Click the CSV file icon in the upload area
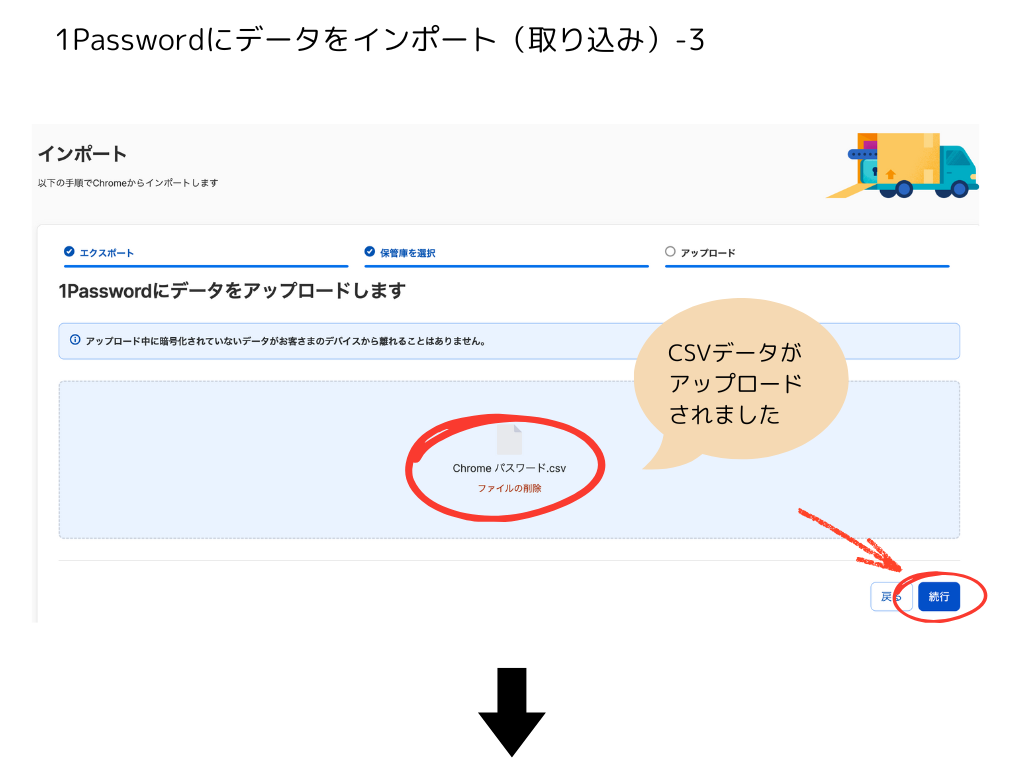Screen dimensions: 1024x768 (509, 440)
